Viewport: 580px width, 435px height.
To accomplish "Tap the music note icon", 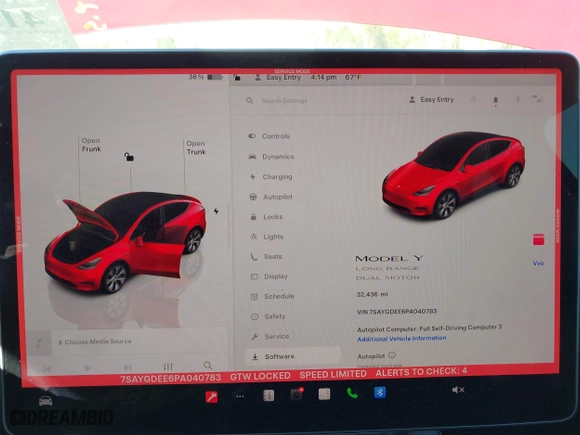I will [39, 343].
